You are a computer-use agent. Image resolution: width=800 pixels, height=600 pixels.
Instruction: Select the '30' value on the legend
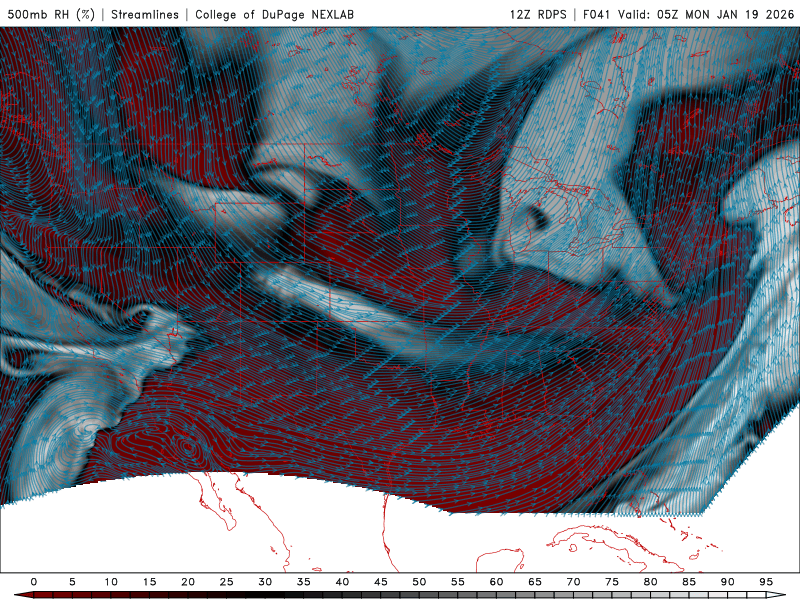coord(265,582)
